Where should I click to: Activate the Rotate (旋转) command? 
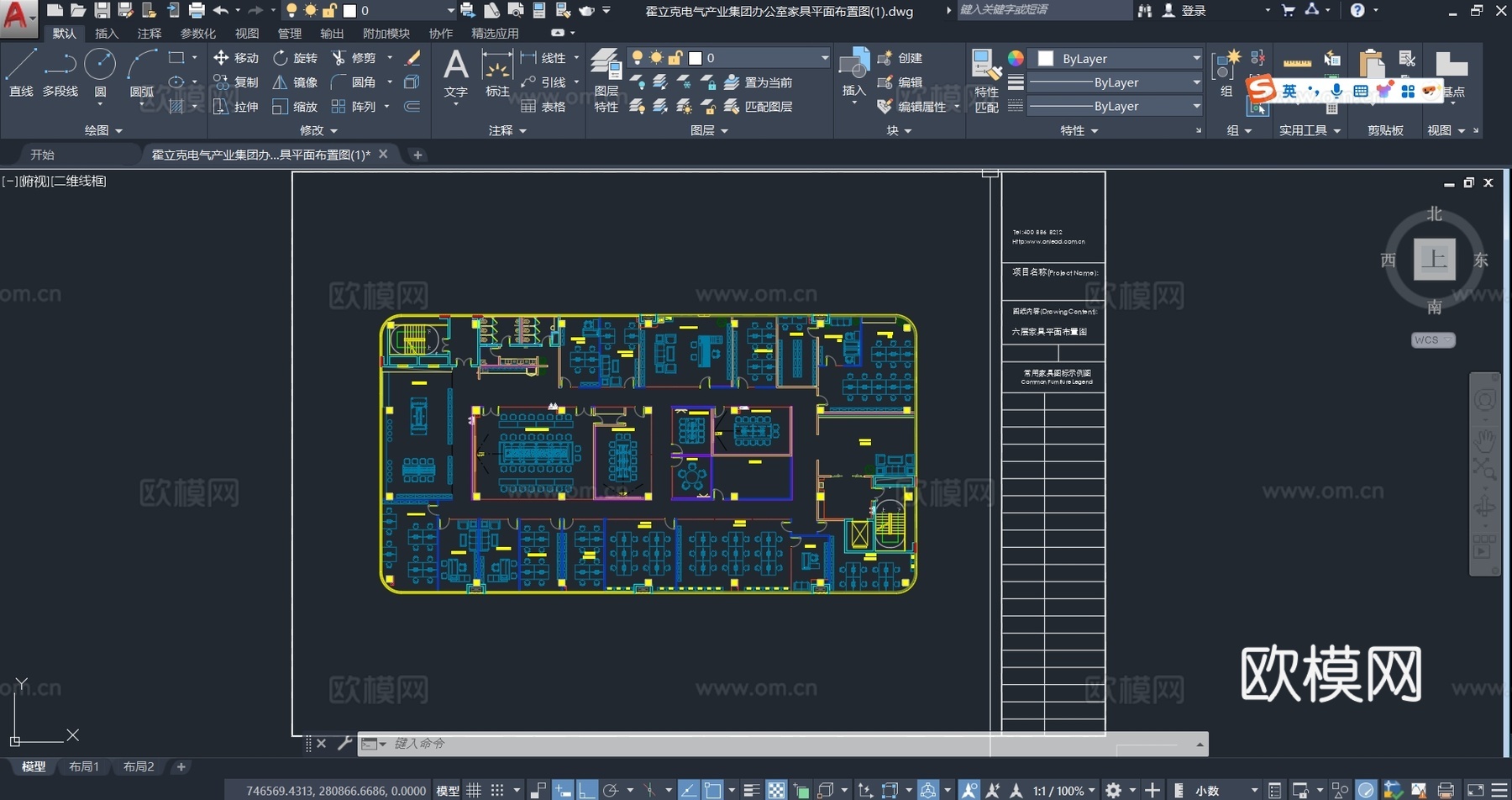[295, 58]
